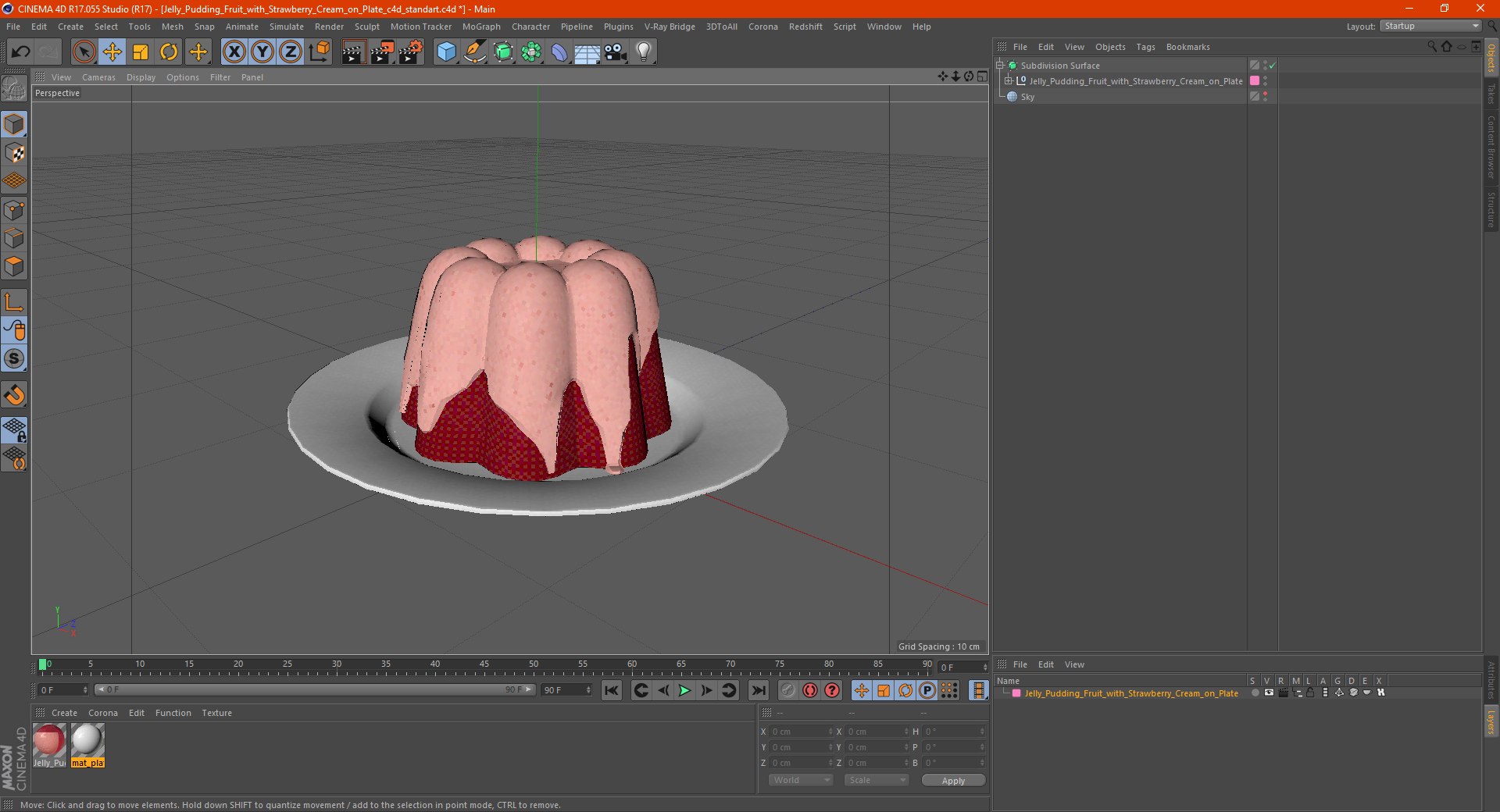Switch to Polygons mode
1500x812 pixels.
coord(15,266)
